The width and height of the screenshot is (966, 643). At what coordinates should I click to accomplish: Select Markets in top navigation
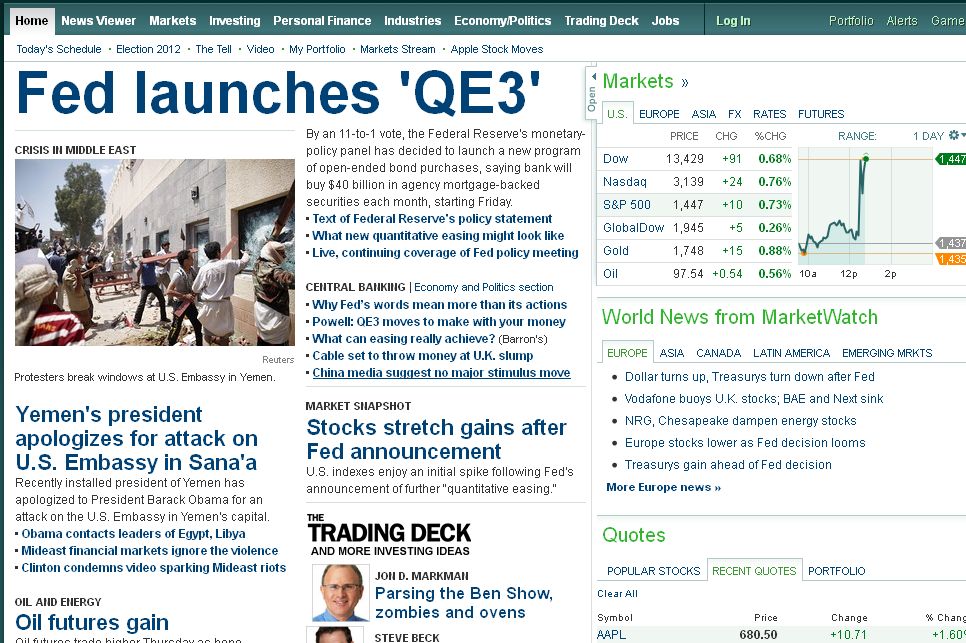click(172, 20)
